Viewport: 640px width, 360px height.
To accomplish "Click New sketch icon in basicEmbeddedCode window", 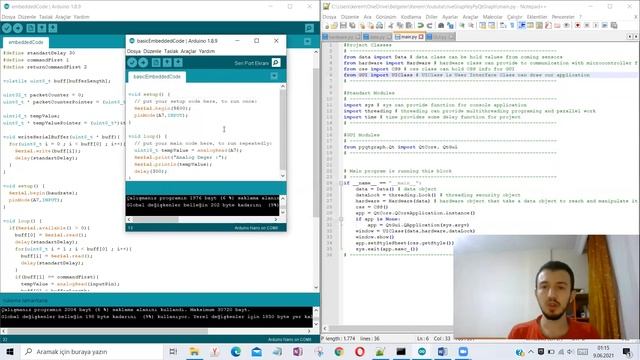I will [156, 62].
